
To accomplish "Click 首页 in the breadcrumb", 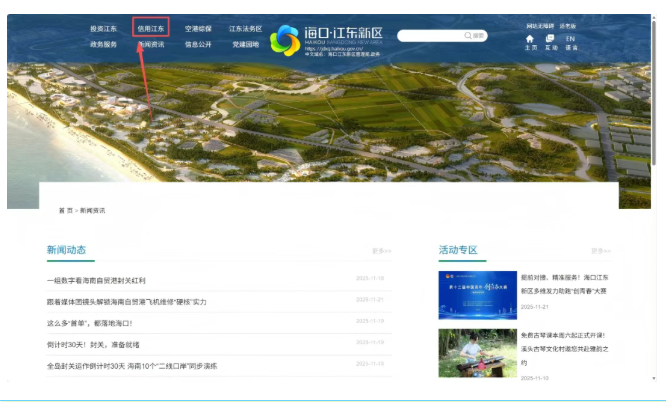I will coord(65,211).
